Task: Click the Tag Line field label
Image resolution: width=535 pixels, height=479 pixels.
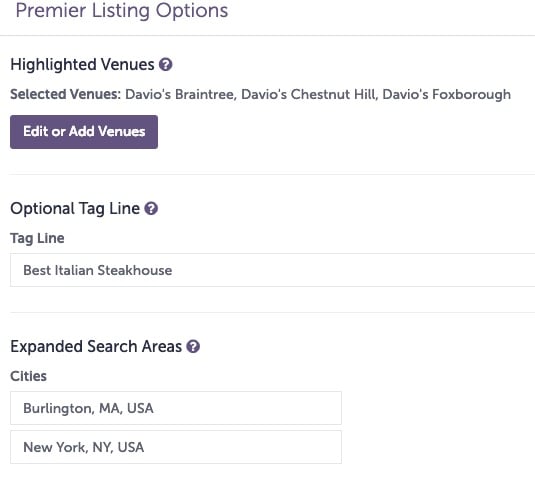Action: click(x=37, y=238)
